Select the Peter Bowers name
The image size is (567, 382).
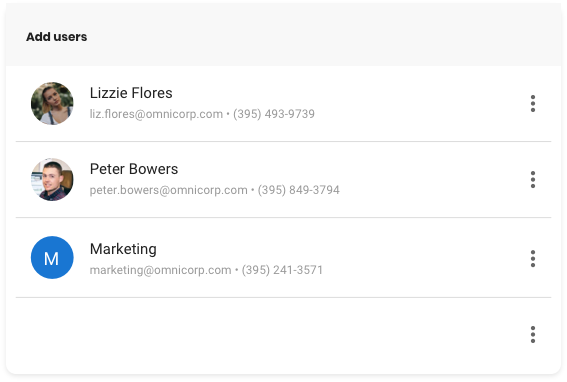(134, 169)
